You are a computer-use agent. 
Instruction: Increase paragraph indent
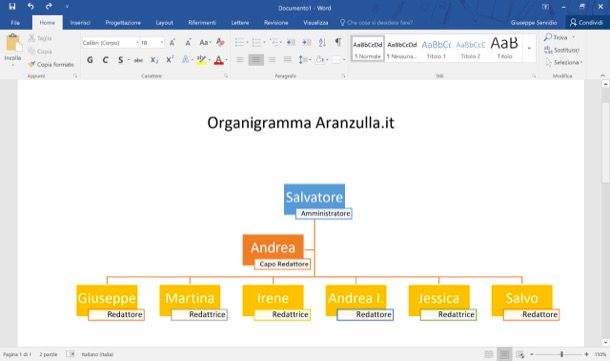[x=307, y=42]
